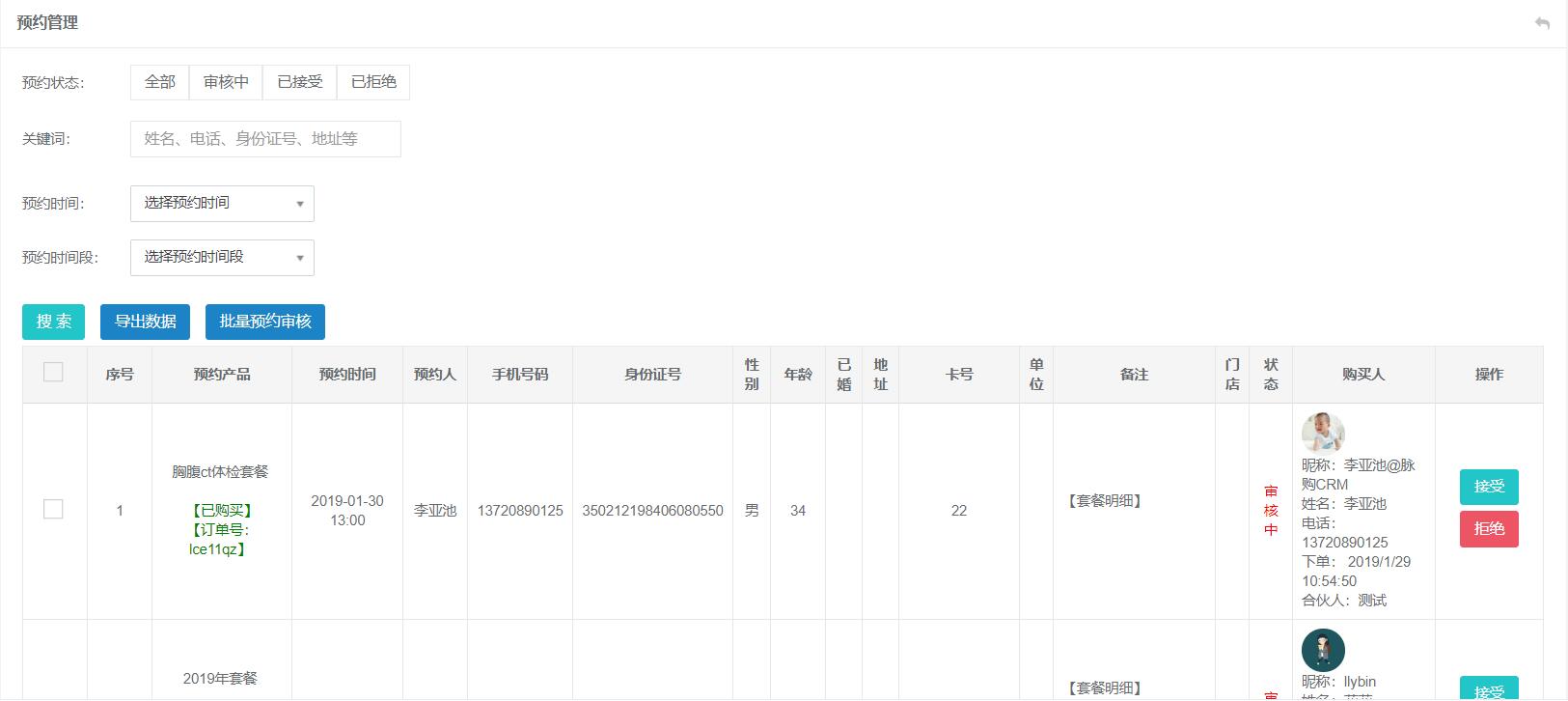Expand the 选择预约时间段 dropdown
This screenshot has width=1568, height=701.
click(222, 258)
